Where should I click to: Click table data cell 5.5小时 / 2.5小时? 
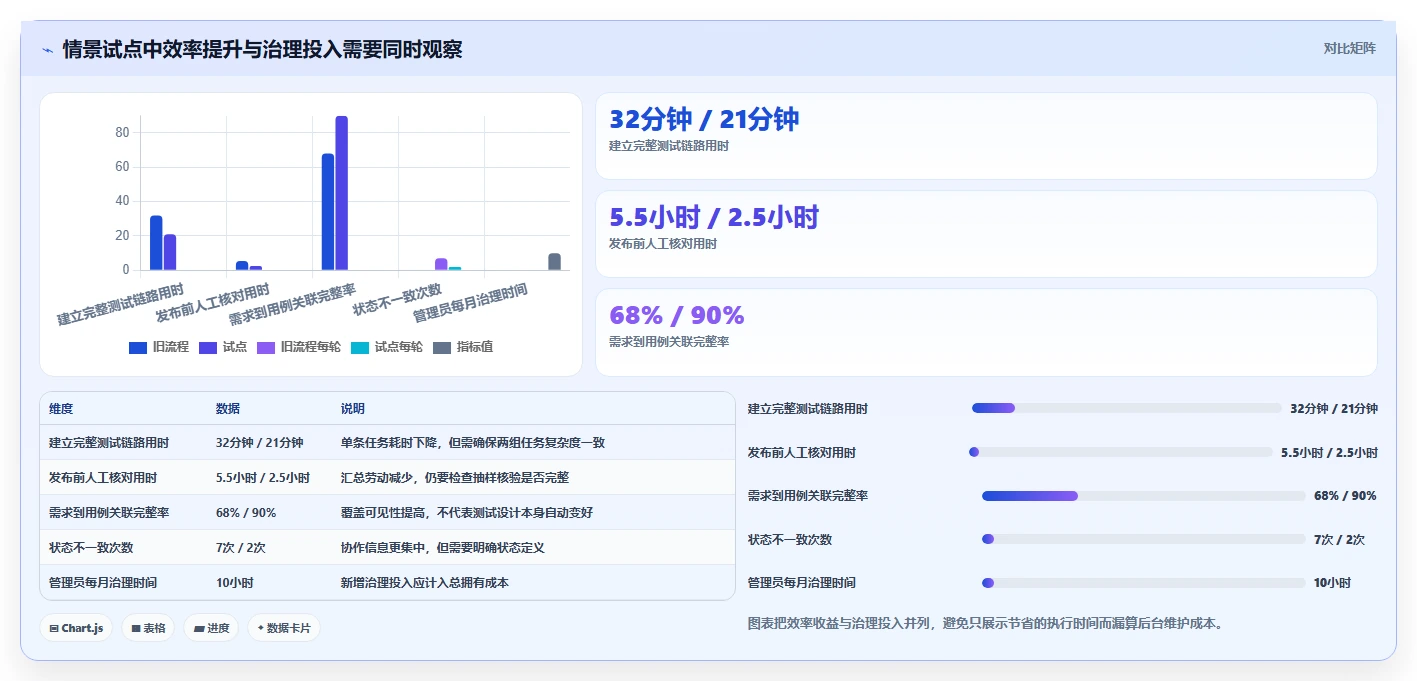263,478
